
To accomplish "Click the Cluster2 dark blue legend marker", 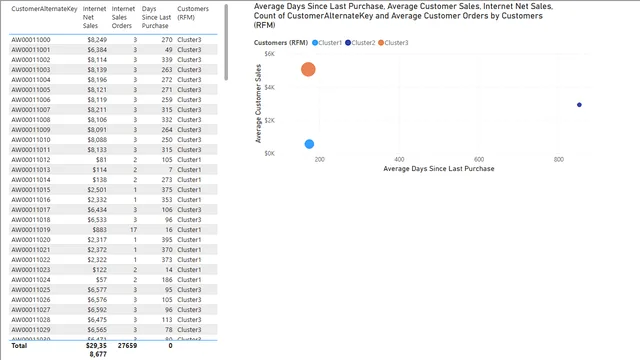I will (348, 42).
